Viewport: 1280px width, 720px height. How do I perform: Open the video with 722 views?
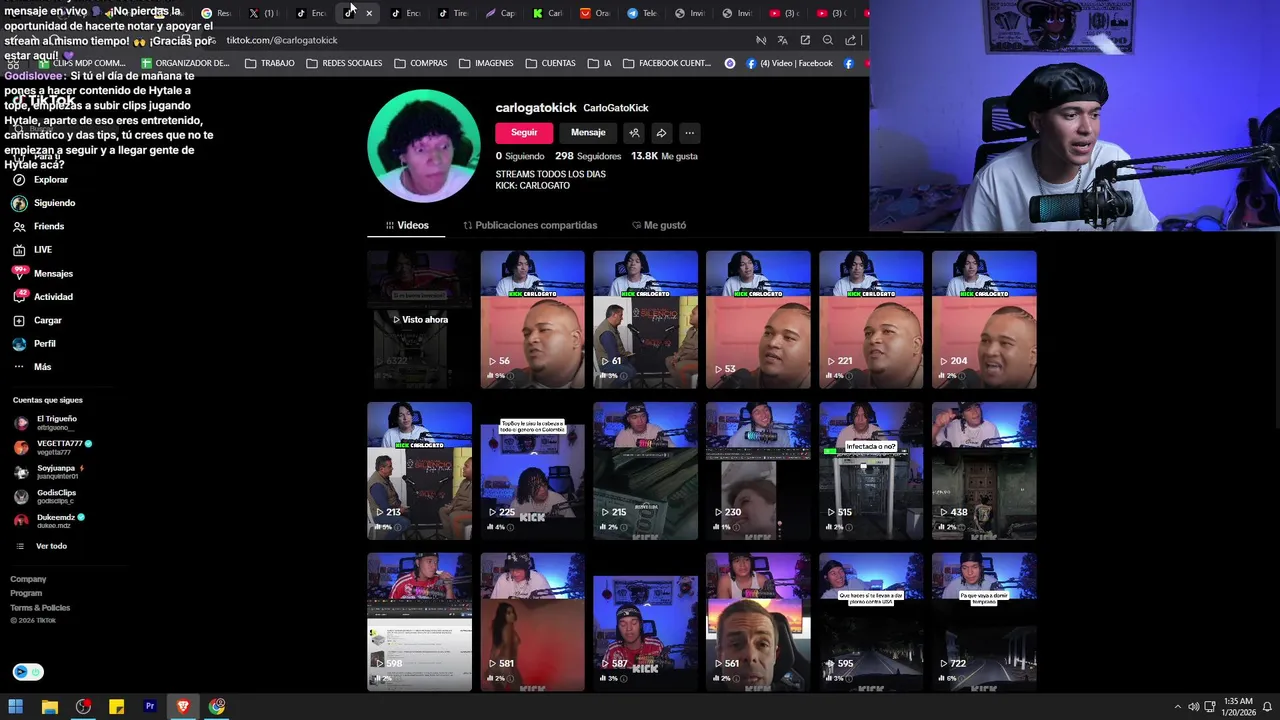tap(984, 622)
